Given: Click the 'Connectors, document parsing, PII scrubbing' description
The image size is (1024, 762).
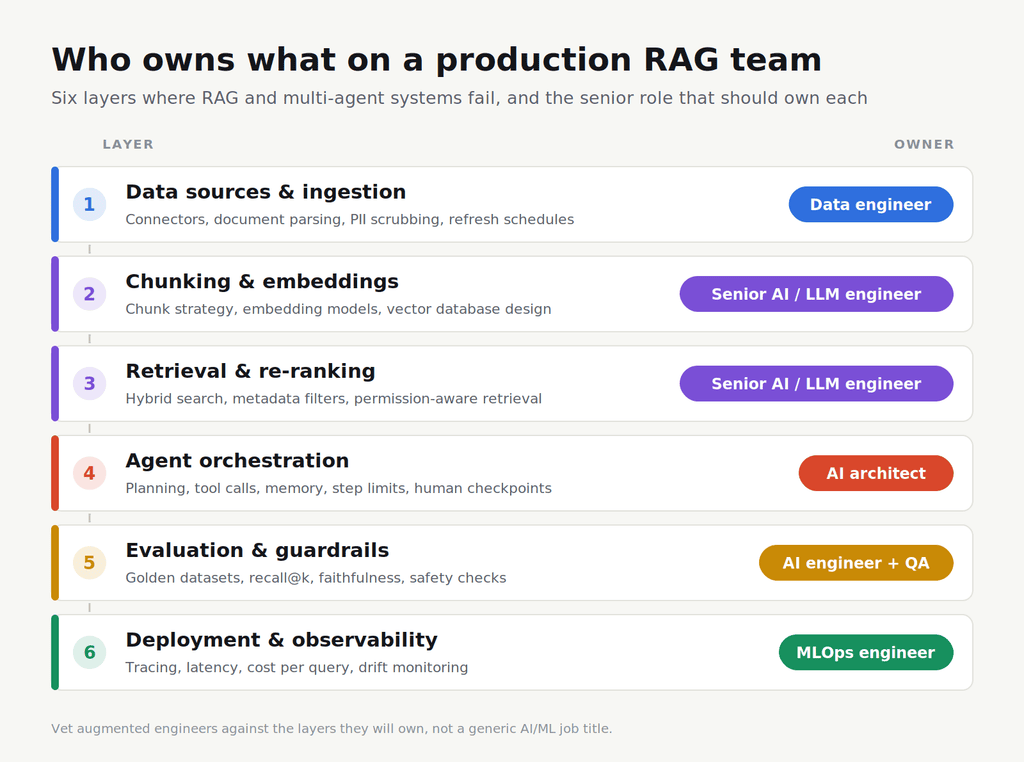Looking at the screenshot, I should (x=349, y=219).
